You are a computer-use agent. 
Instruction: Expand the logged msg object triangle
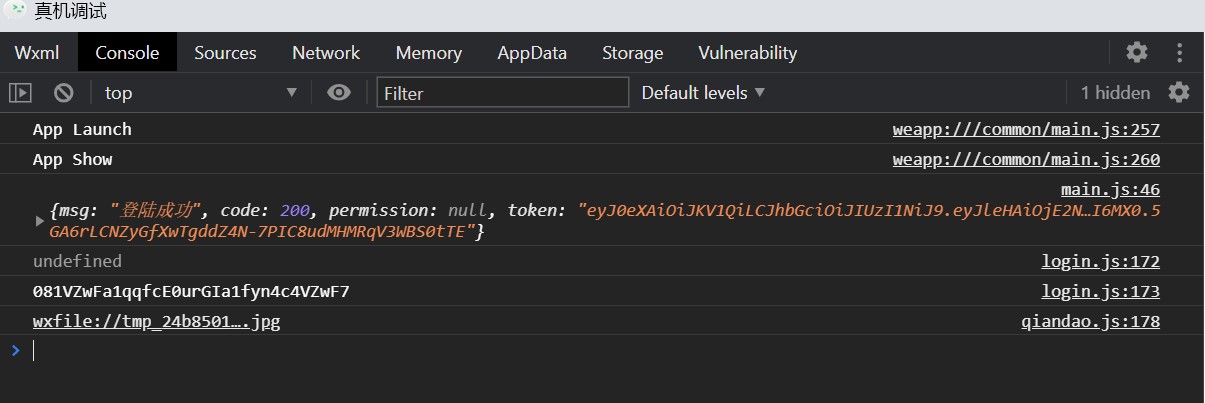point(40,218)
